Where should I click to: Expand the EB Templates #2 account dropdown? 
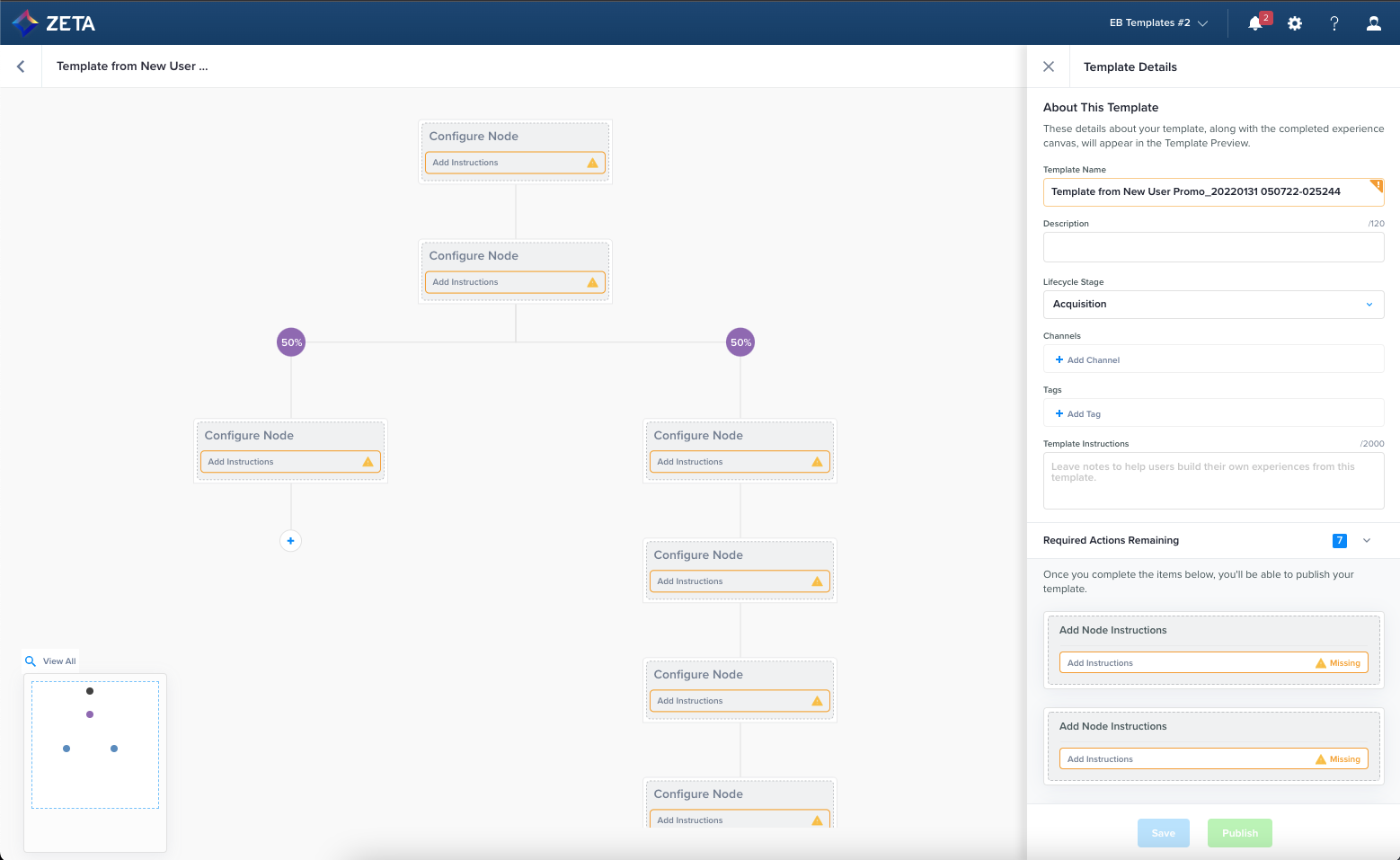1157,23
